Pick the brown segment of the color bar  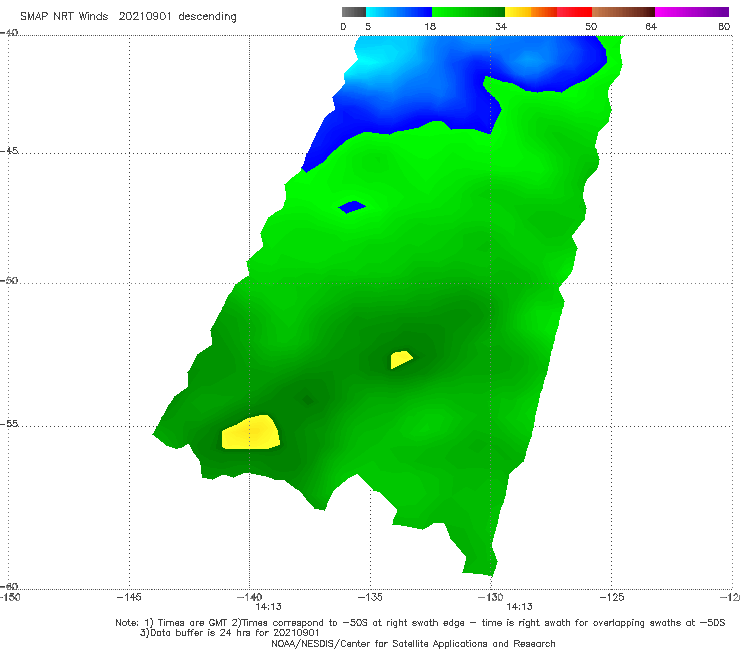click(623, 12)
